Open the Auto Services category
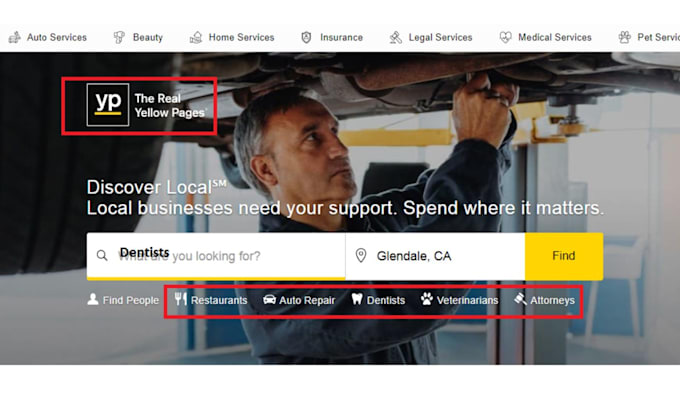Screen dimensions: 680x409 (56, 37)
